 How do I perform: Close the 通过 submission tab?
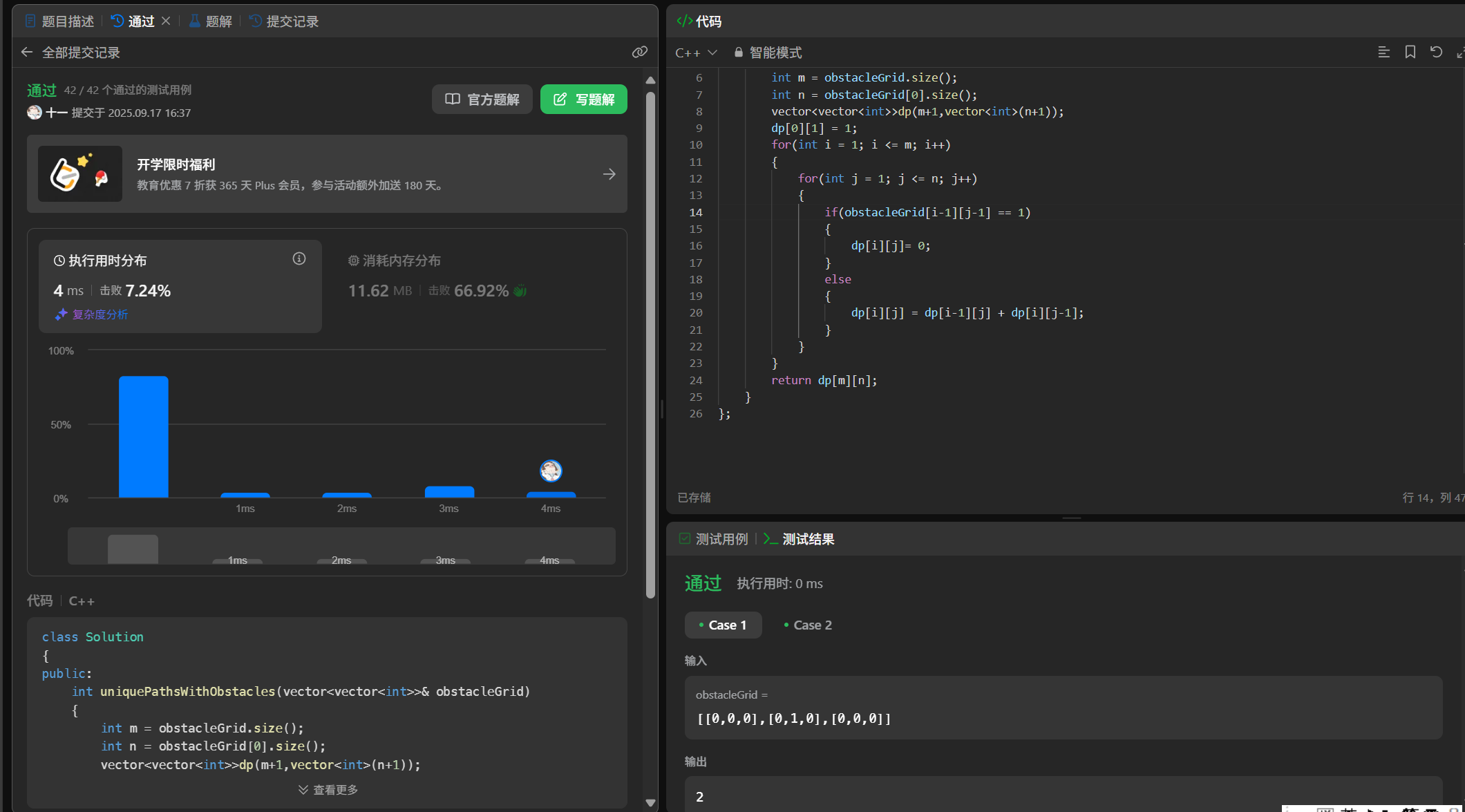[166, 21]
